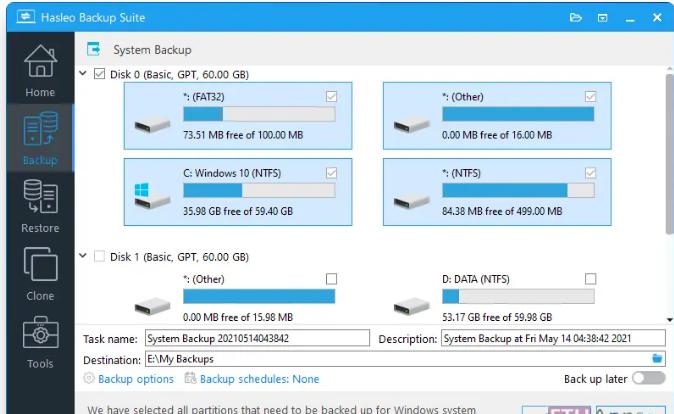Click the D: DATA drive icon
This screenshot has width=674, height=414.
coord(411,307)
